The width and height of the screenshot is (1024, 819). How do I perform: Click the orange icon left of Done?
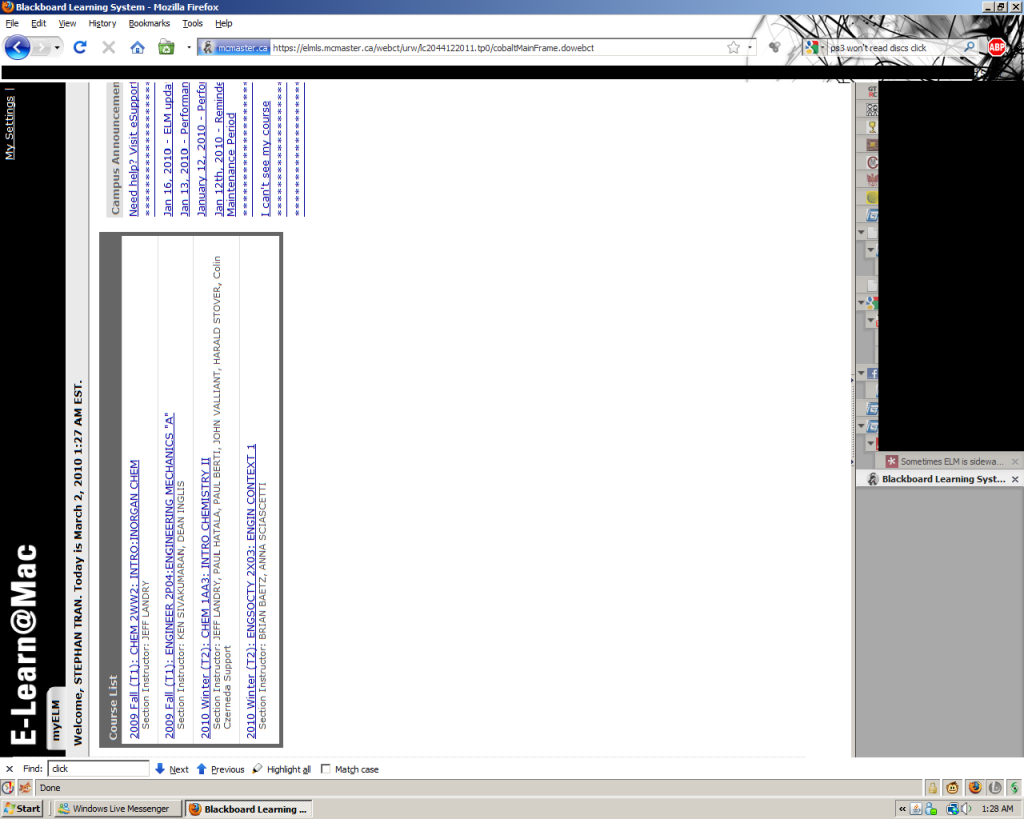(x=25, y=788)
